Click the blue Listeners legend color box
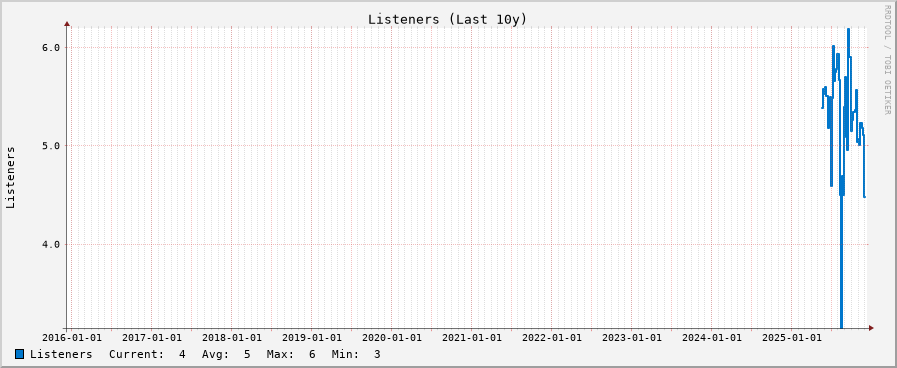Image resolution: width=897 pixels, height=368 pixels. click(19, 354)
